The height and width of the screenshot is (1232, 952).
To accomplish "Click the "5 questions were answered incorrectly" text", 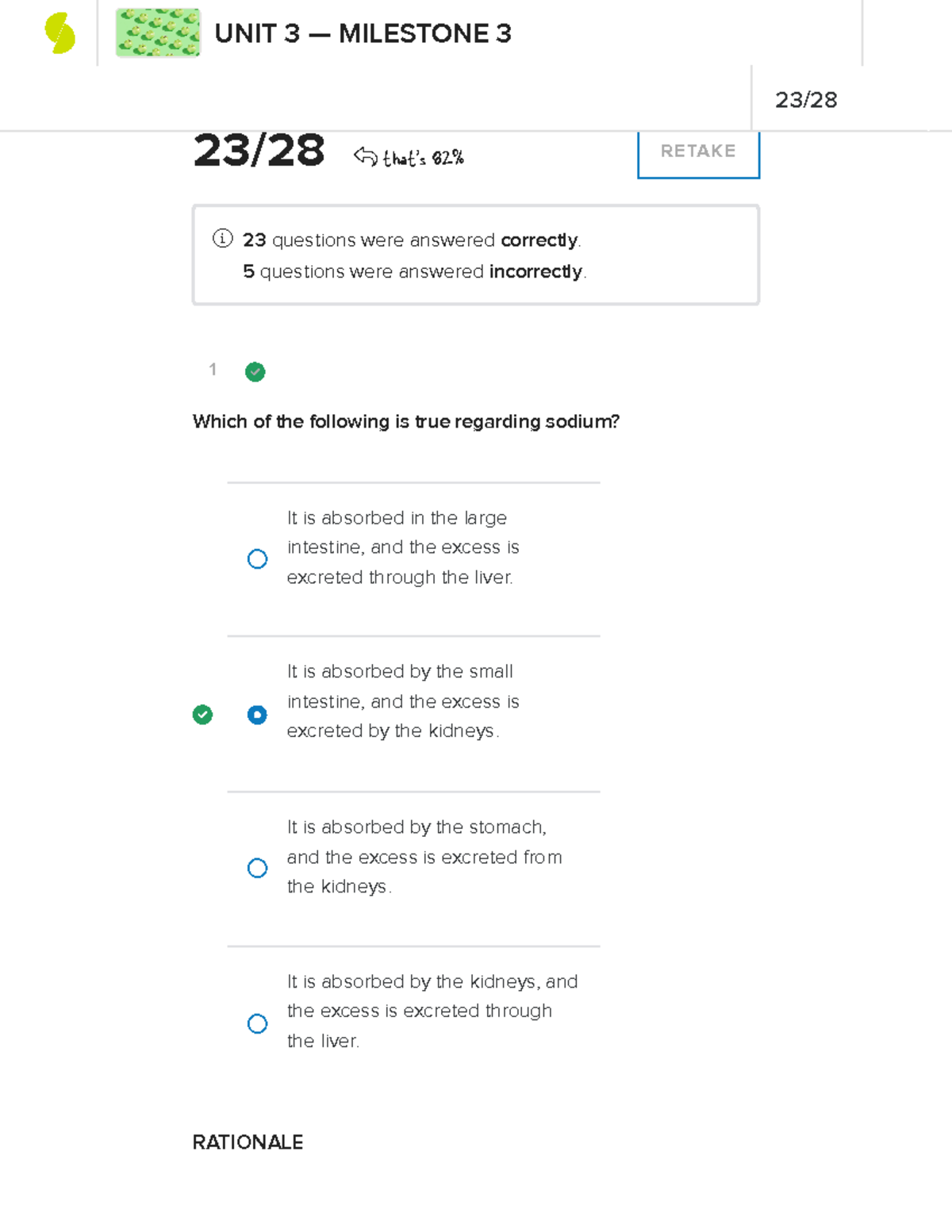I will point(413,271).
